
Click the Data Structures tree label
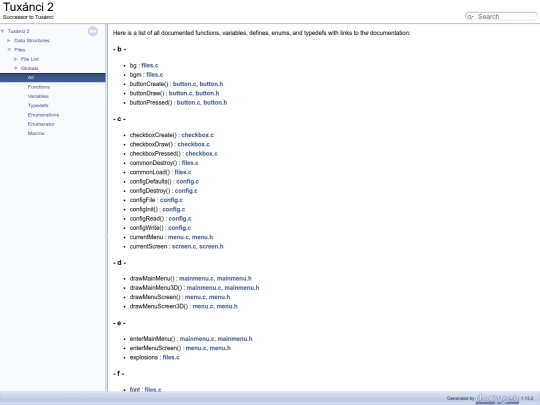pos(32,40)
